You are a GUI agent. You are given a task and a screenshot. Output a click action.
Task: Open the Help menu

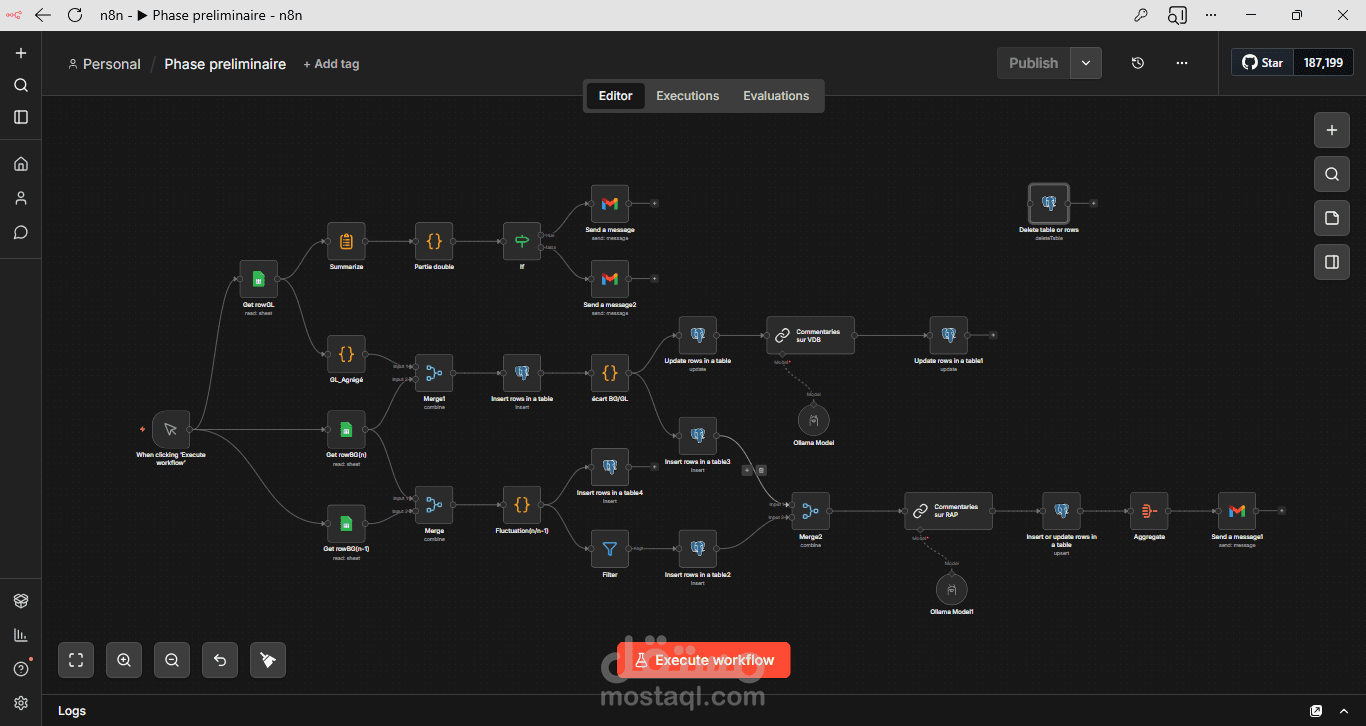tap(21, 669)
